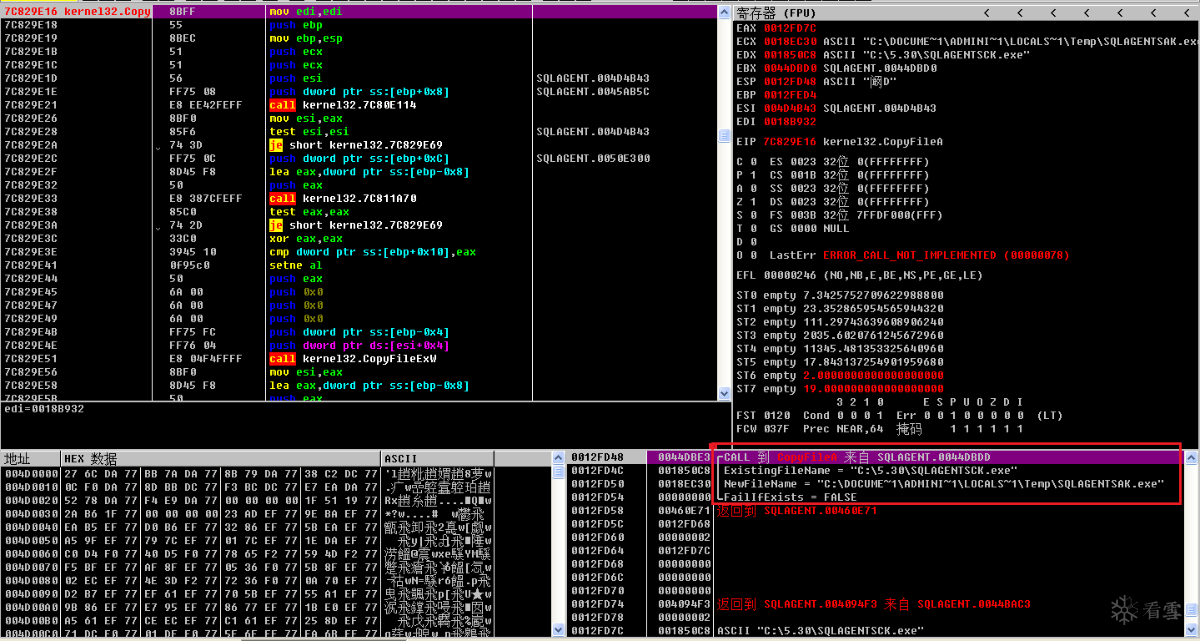Click ExistingFileName stack argument line

870,470
